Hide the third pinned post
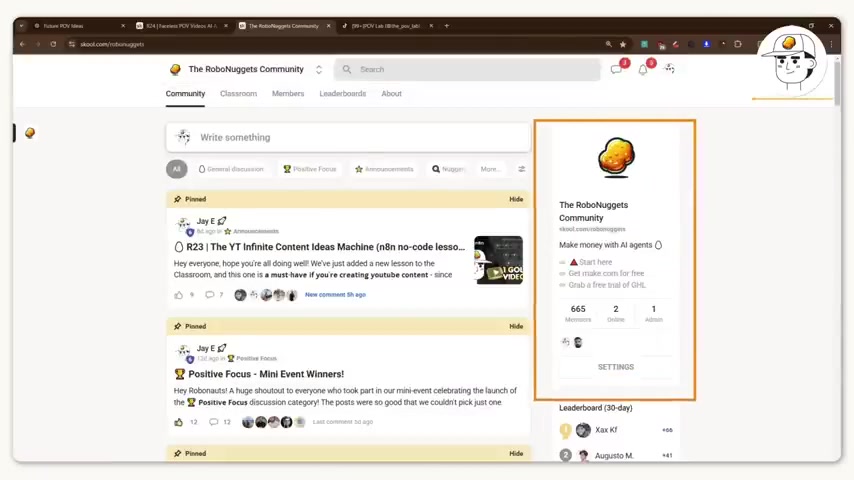The height and width of the screenshot is (480, 854). pos(516,453)
